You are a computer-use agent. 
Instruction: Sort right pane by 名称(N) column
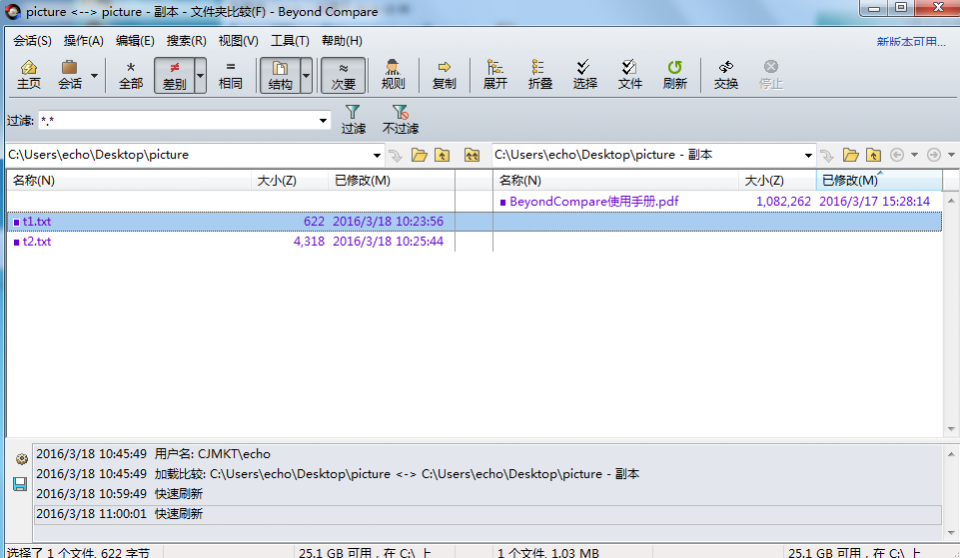click(x=615, y=181)
